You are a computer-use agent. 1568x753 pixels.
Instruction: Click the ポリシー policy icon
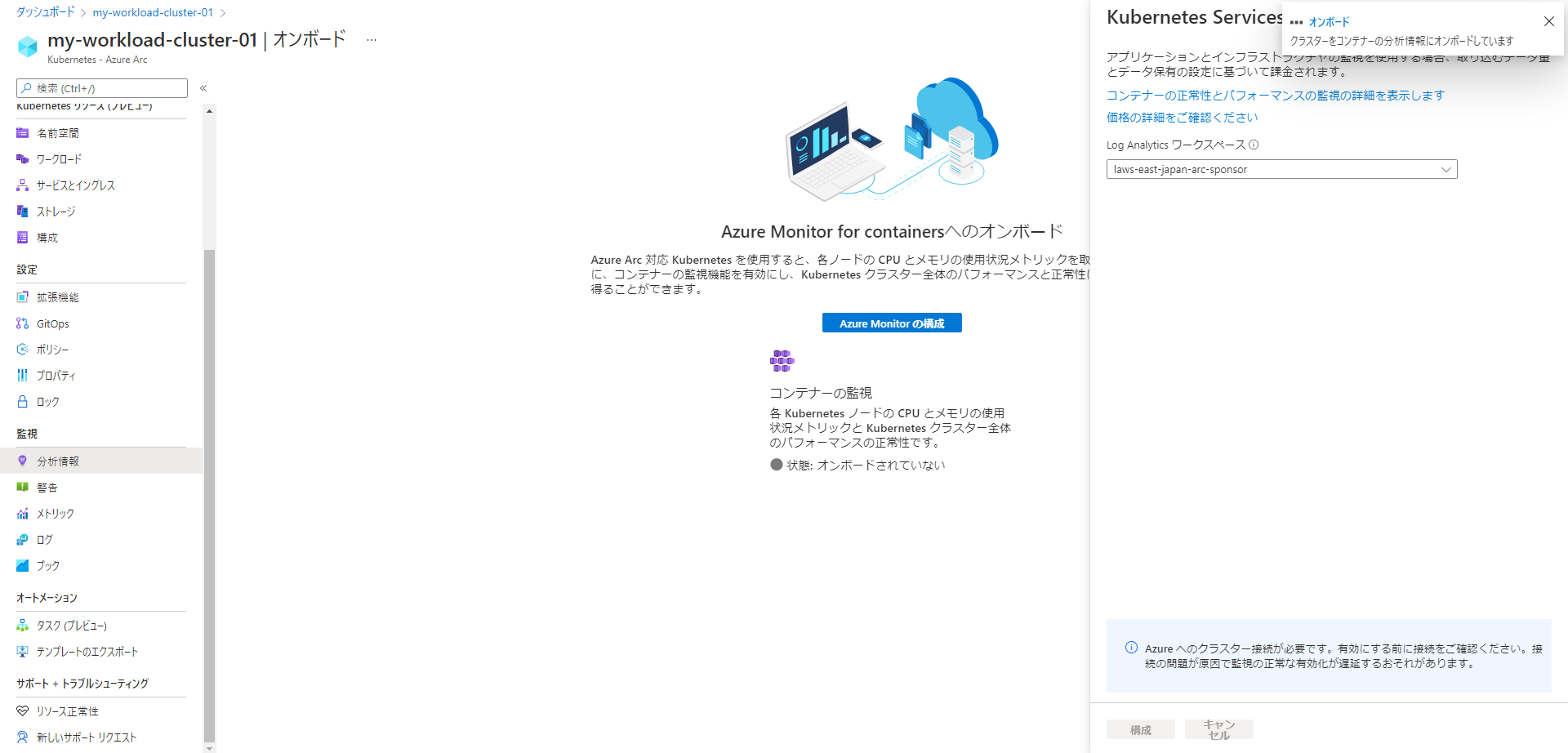coord(23,350)
